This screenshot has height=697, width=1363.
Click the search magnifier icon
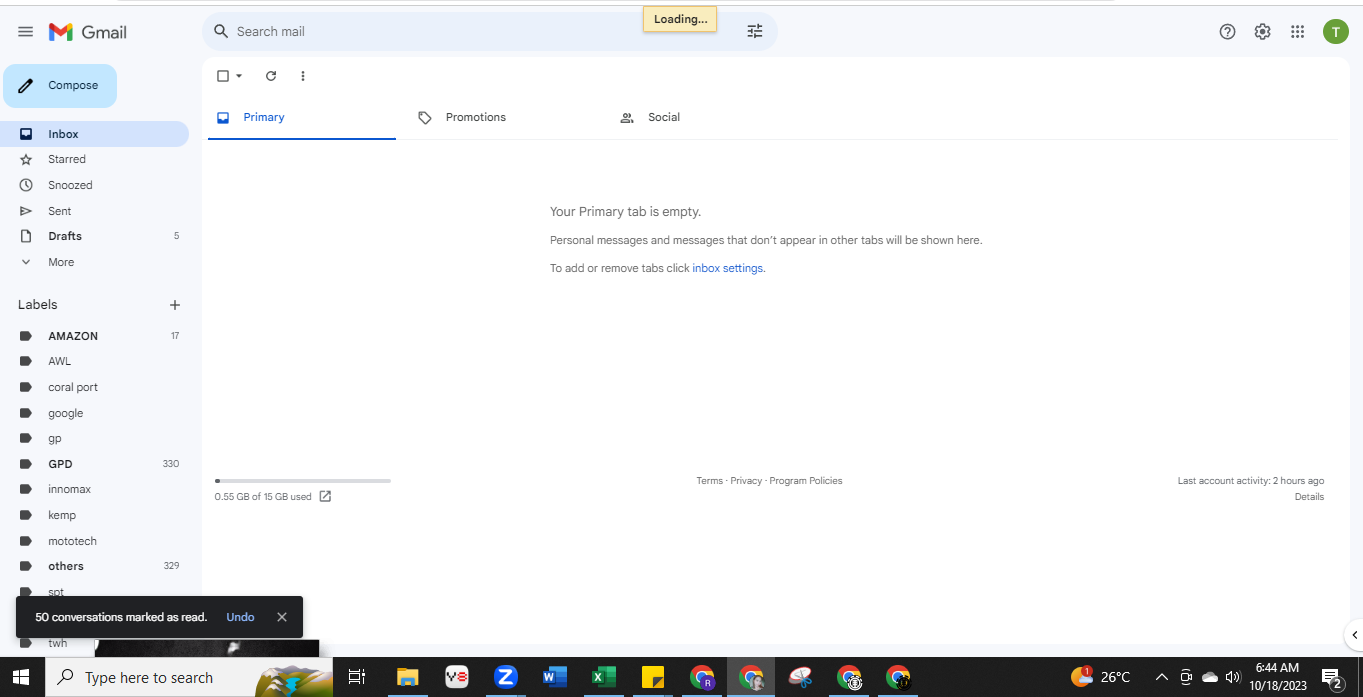[x=221, y=31]
